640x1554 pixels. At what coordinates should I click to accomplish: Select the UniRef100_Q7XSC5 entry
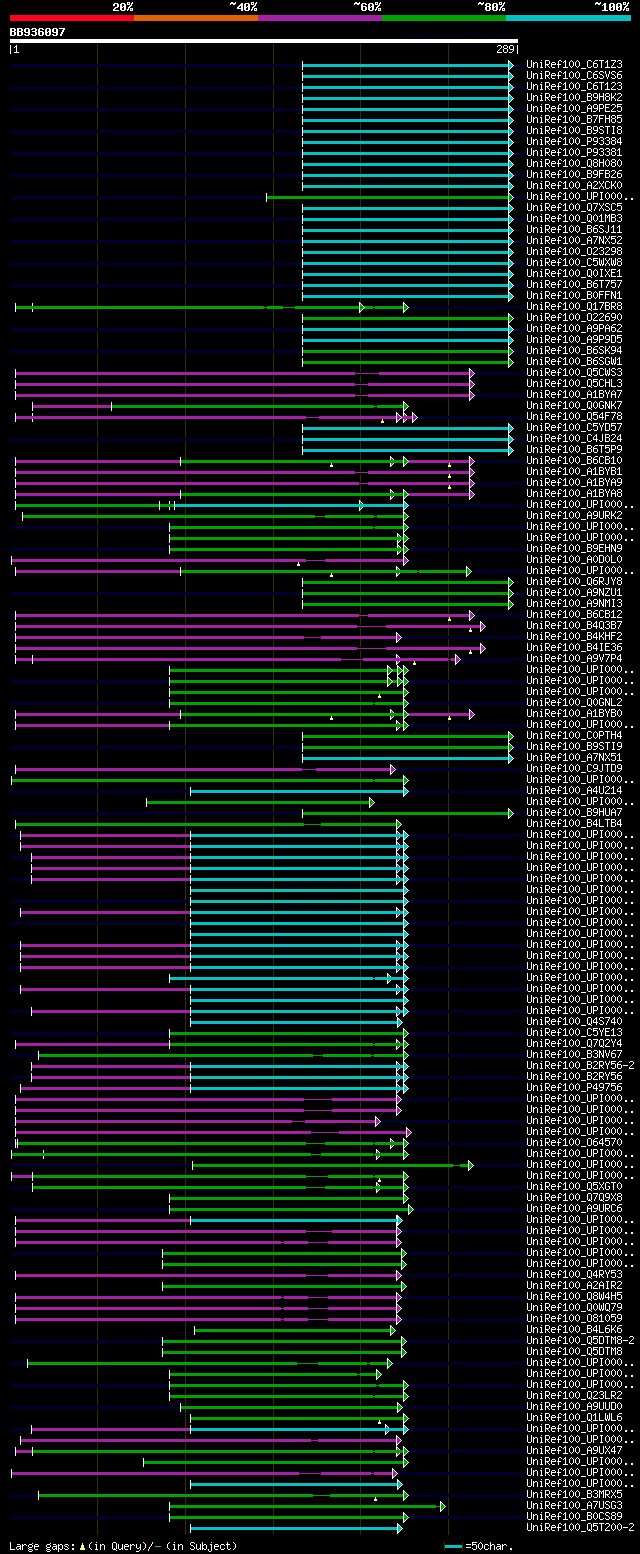click(574, 207)
